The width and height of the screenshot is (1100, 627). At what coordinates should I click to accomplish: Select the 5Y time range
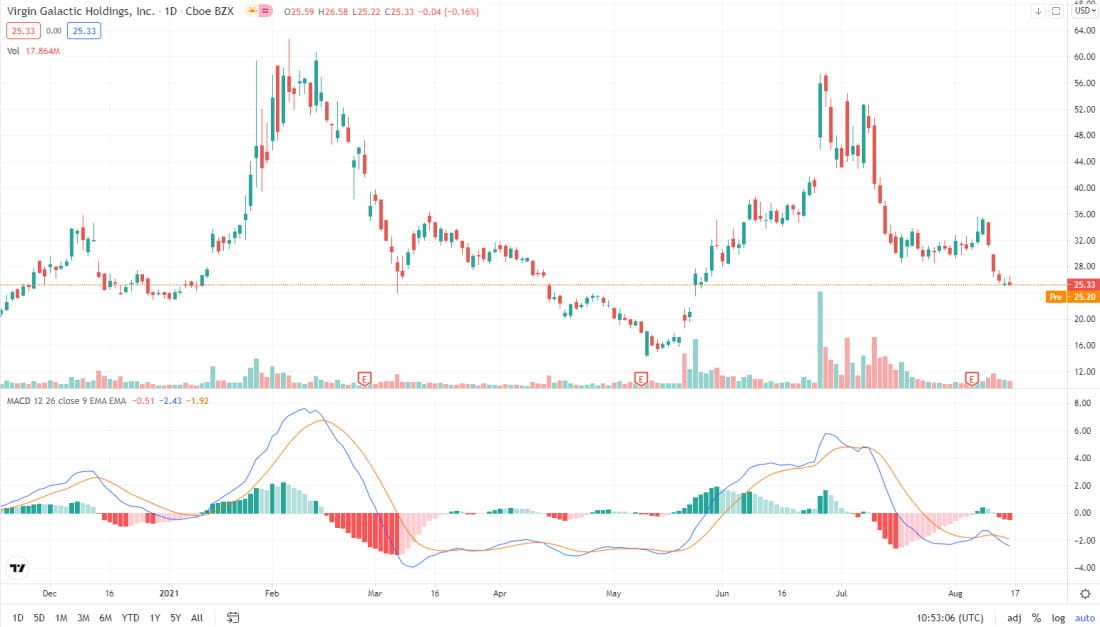(x=175, y=618)
